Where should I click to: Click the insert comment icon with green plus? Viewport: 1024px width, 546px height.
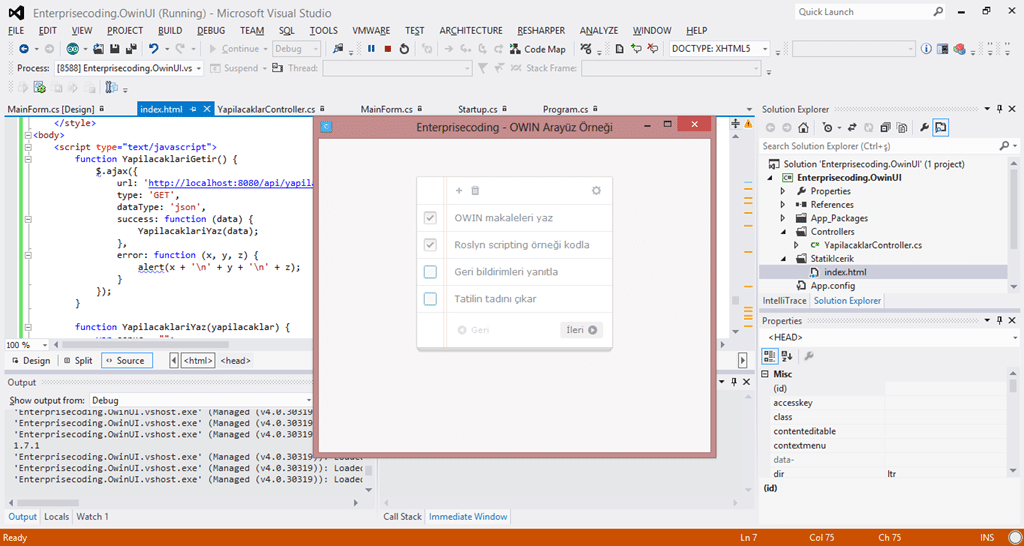click(x=636, y=49)
